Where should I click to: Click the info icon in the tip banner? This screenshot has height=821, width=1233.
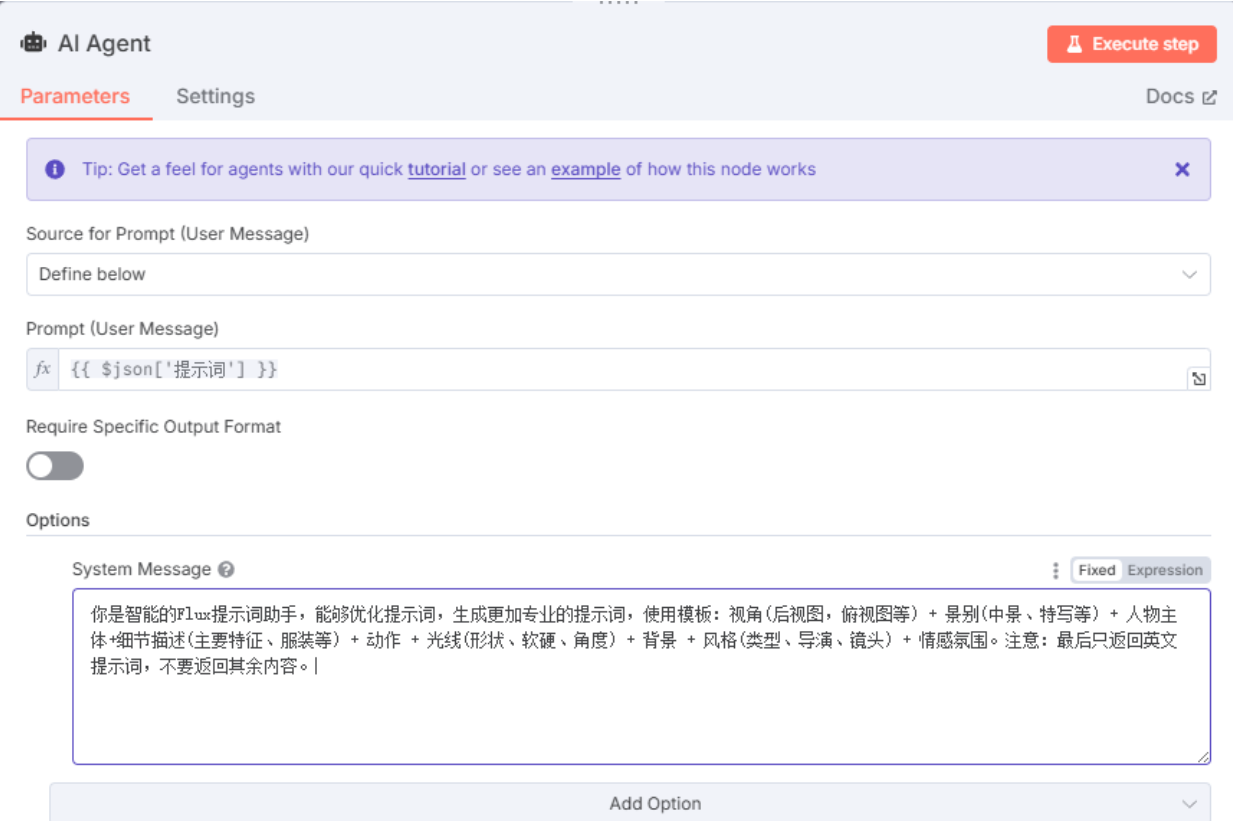coord(56,169)
